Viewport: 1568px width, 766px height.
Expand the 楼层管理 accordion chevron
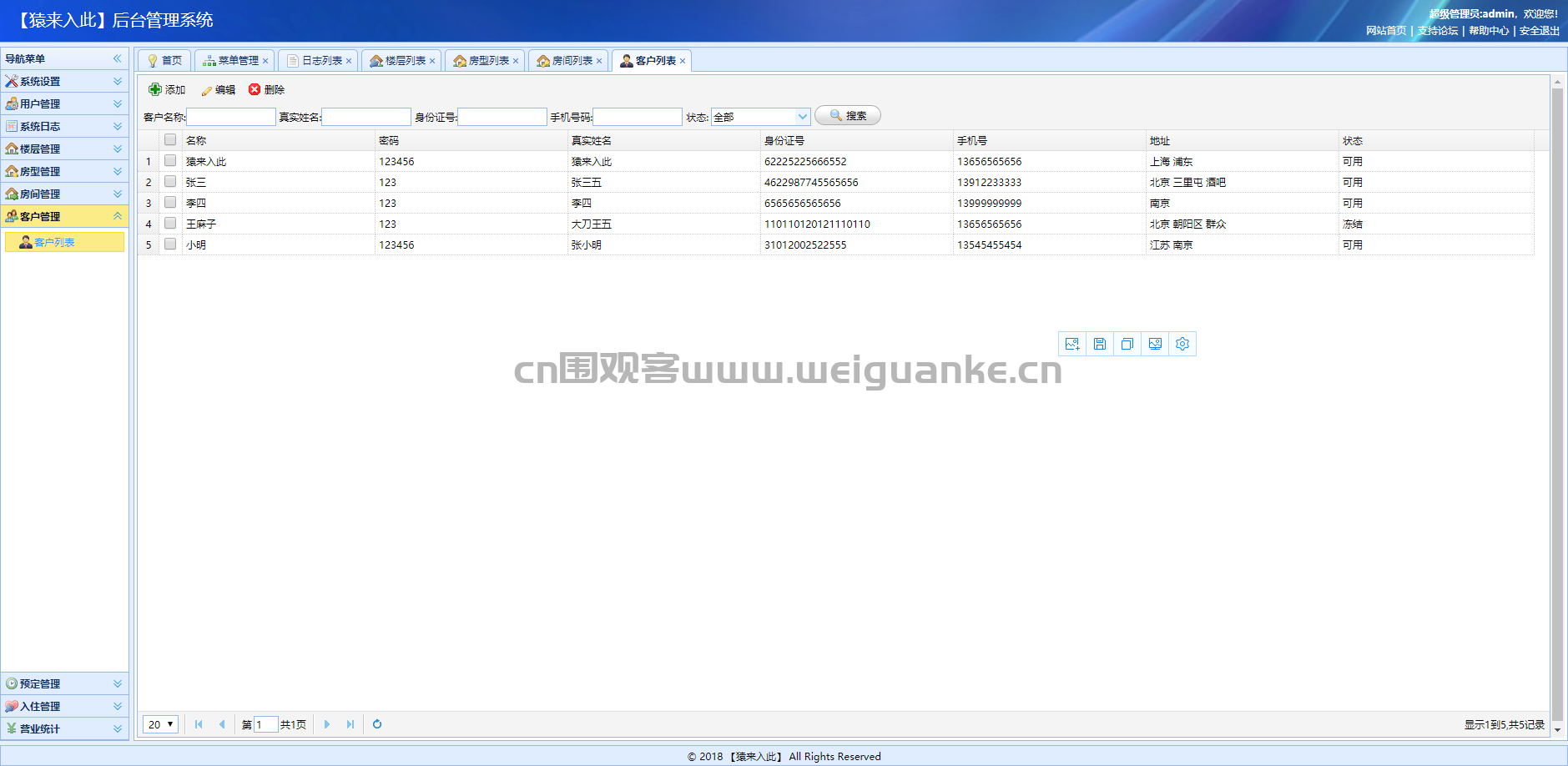118,149
